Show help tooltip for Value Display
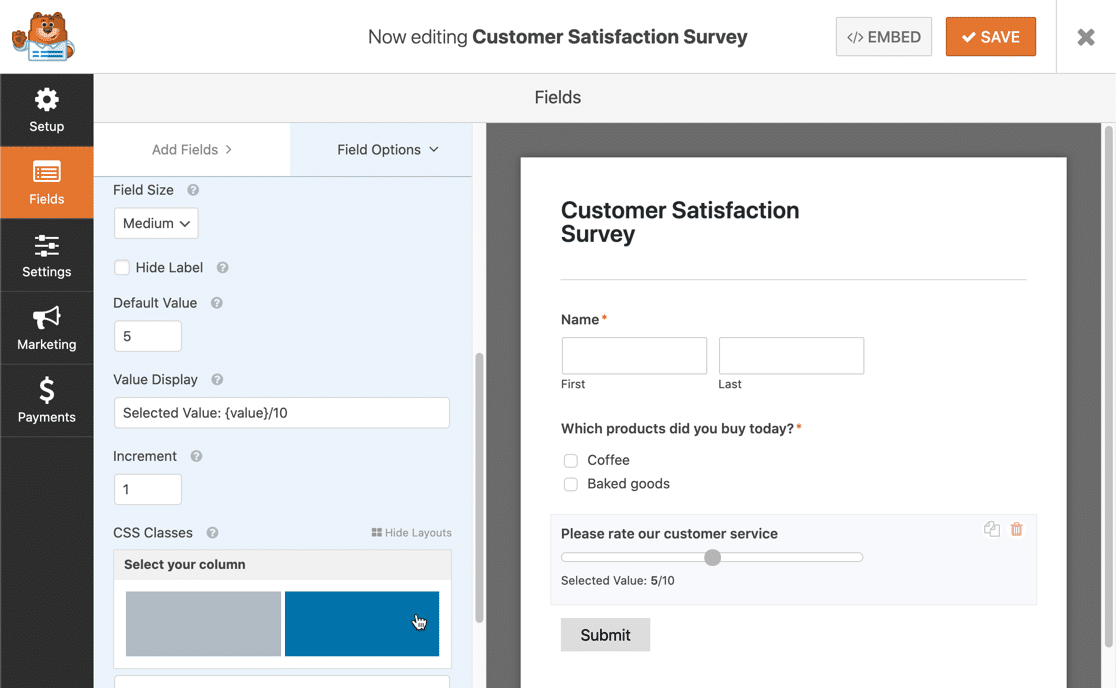 (x=217, y=380)
